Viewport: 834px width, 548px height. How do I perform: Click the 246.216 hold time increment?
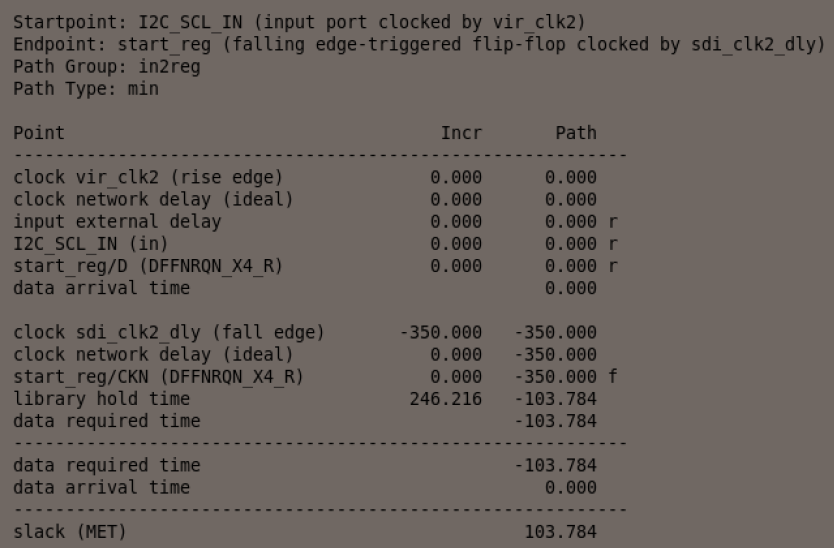pyautogui.click(x=445, y=398)
